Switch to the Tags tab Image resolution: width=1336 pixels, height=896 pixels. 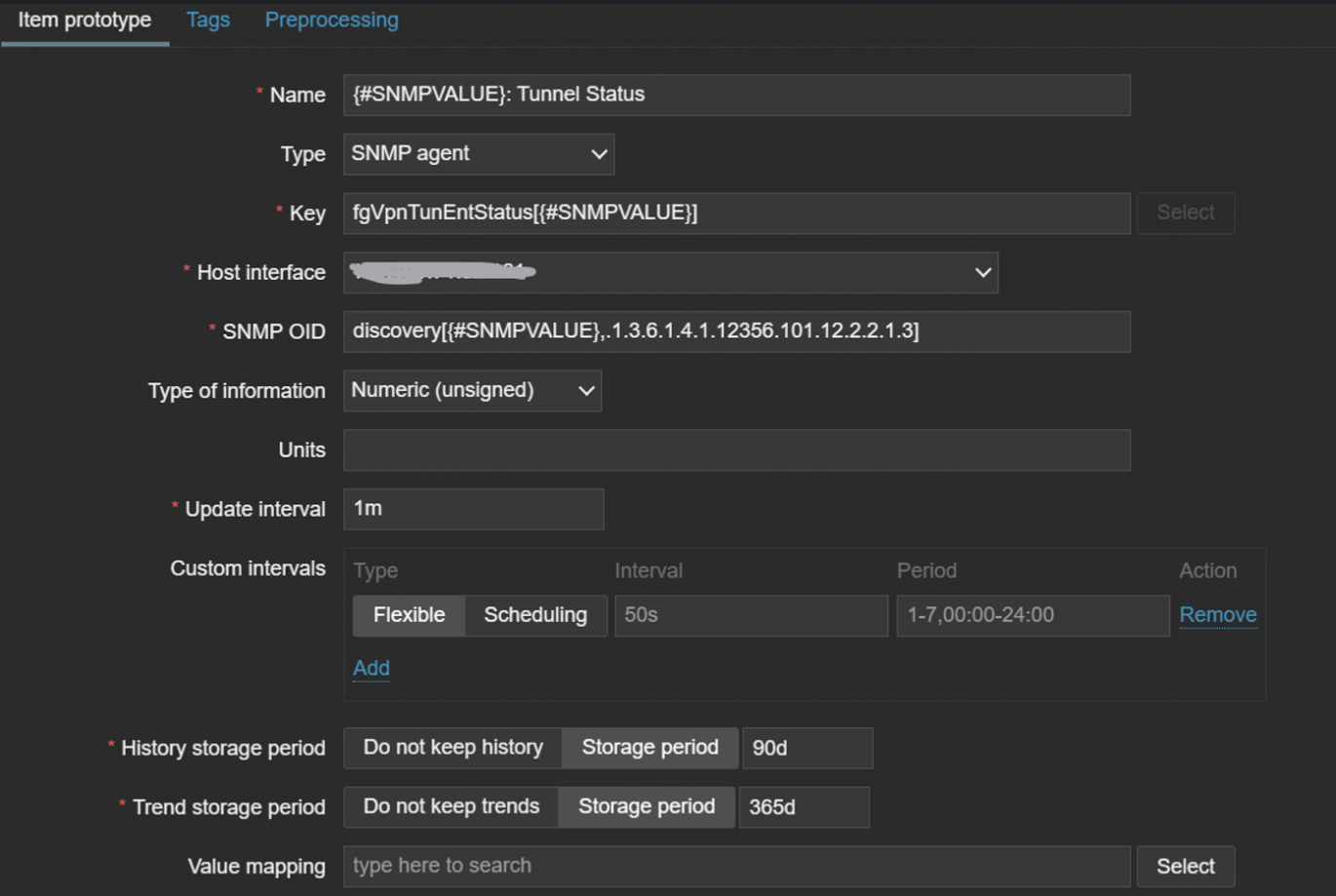click(208, 20)
